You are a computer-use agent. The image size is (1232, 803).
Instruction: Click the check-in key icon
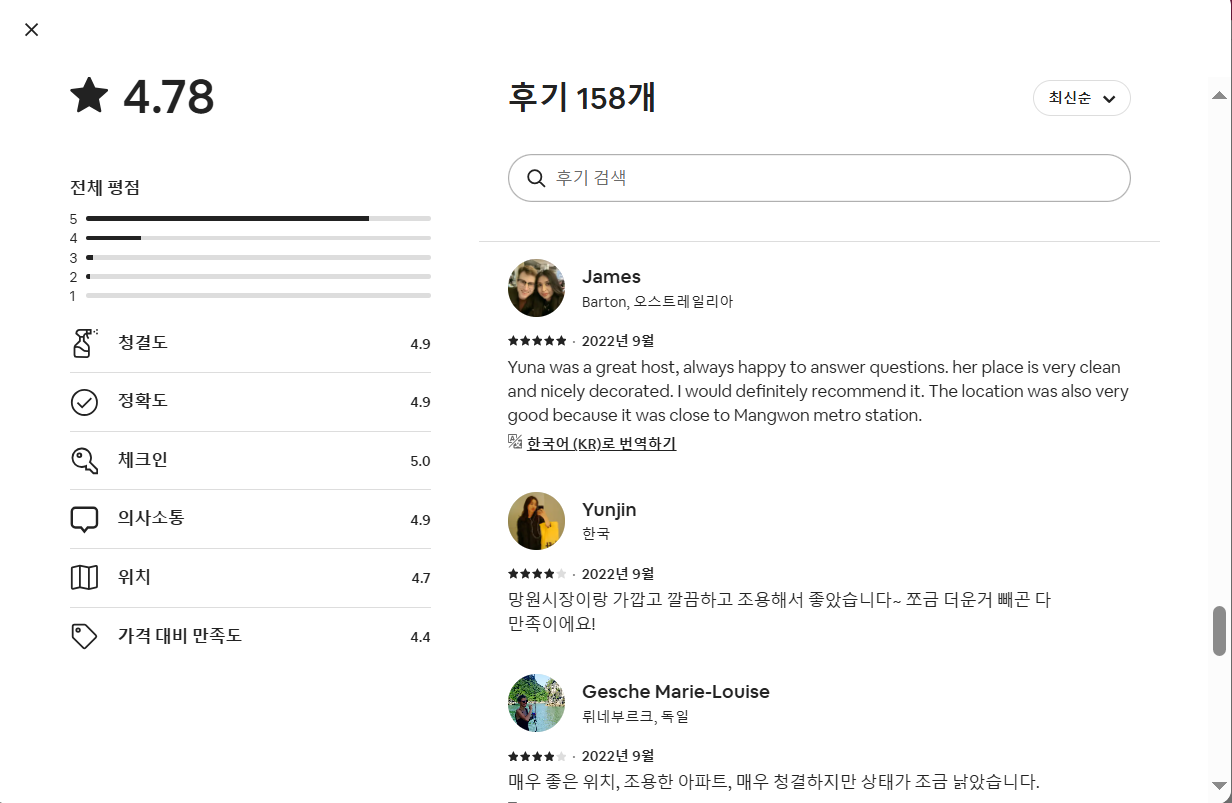(x=84, y=461)
